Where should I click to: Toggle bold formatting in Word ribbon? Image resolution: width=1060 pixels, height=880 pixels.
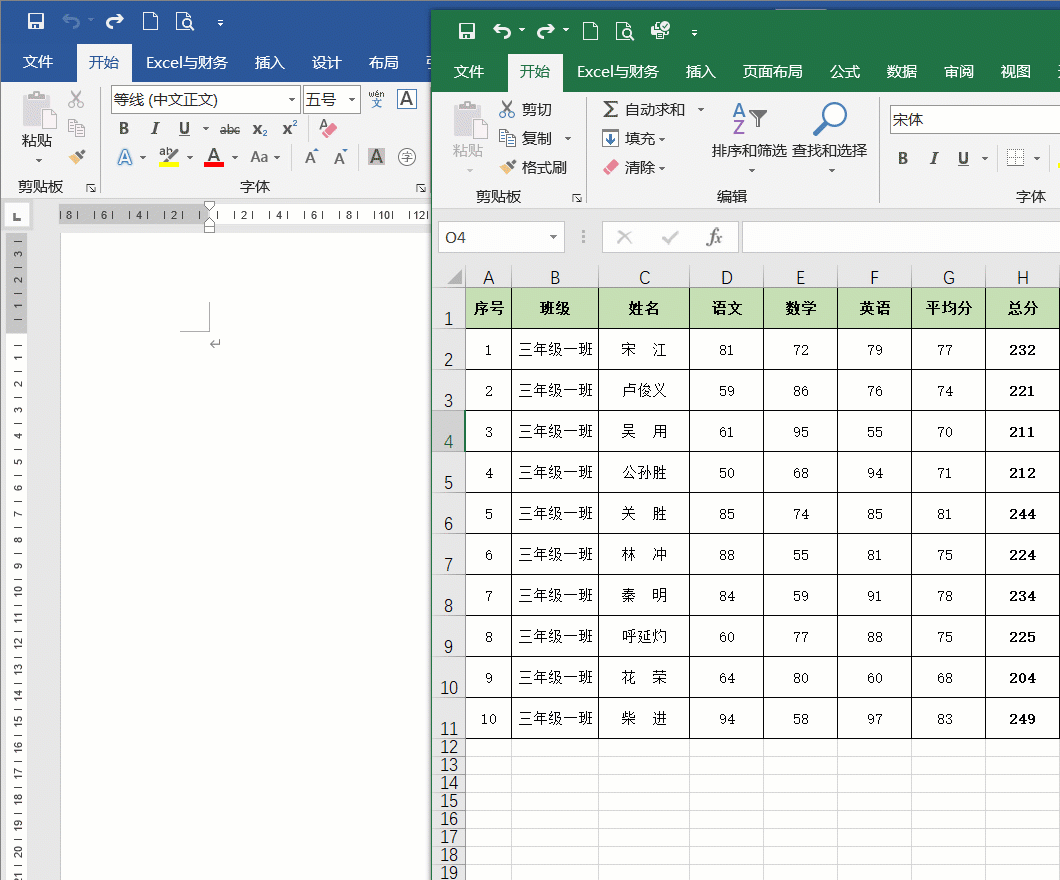coord(124,128)
